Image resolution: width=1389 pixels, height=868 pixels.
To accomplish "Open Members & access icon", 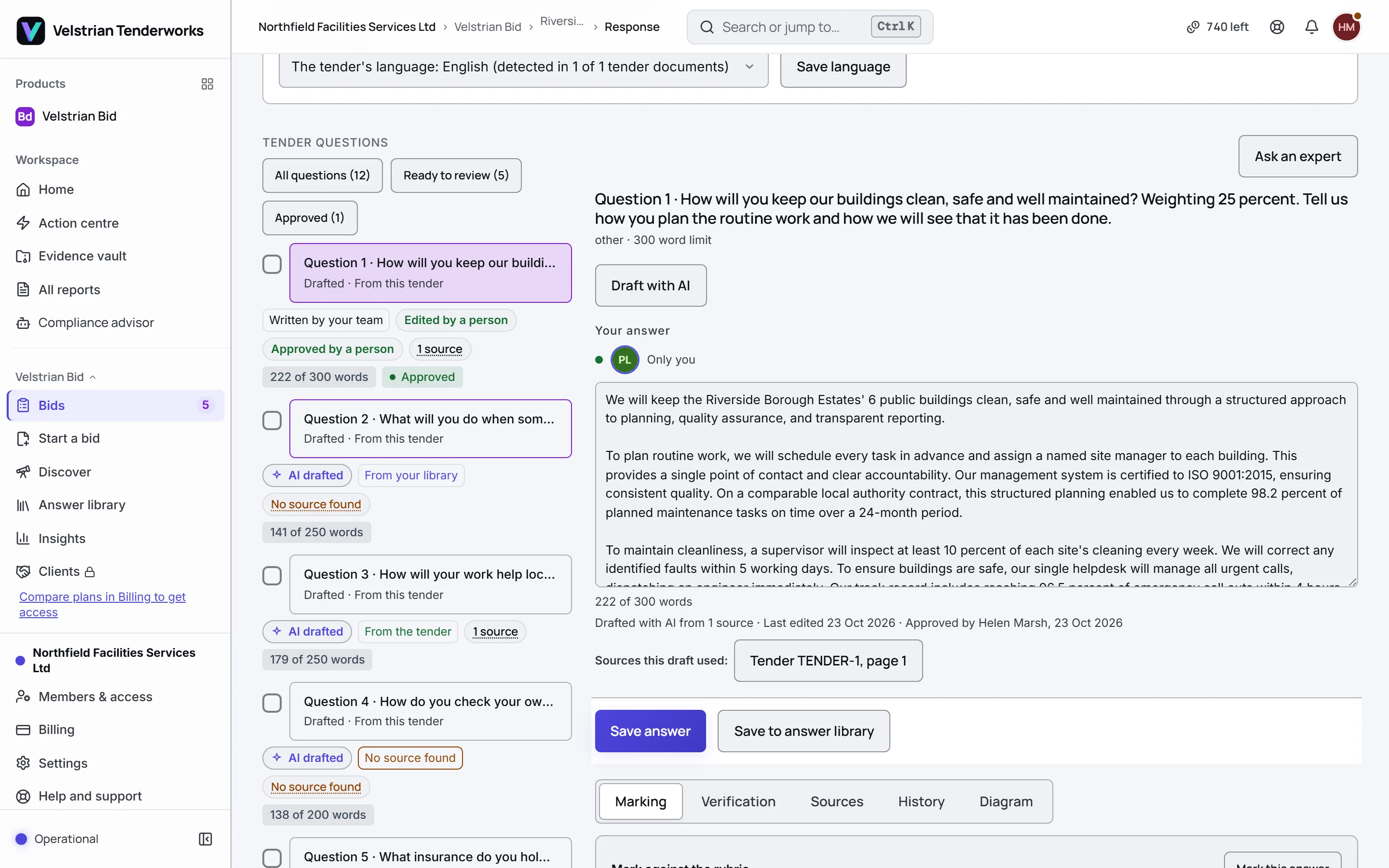I will pos(23,696).
